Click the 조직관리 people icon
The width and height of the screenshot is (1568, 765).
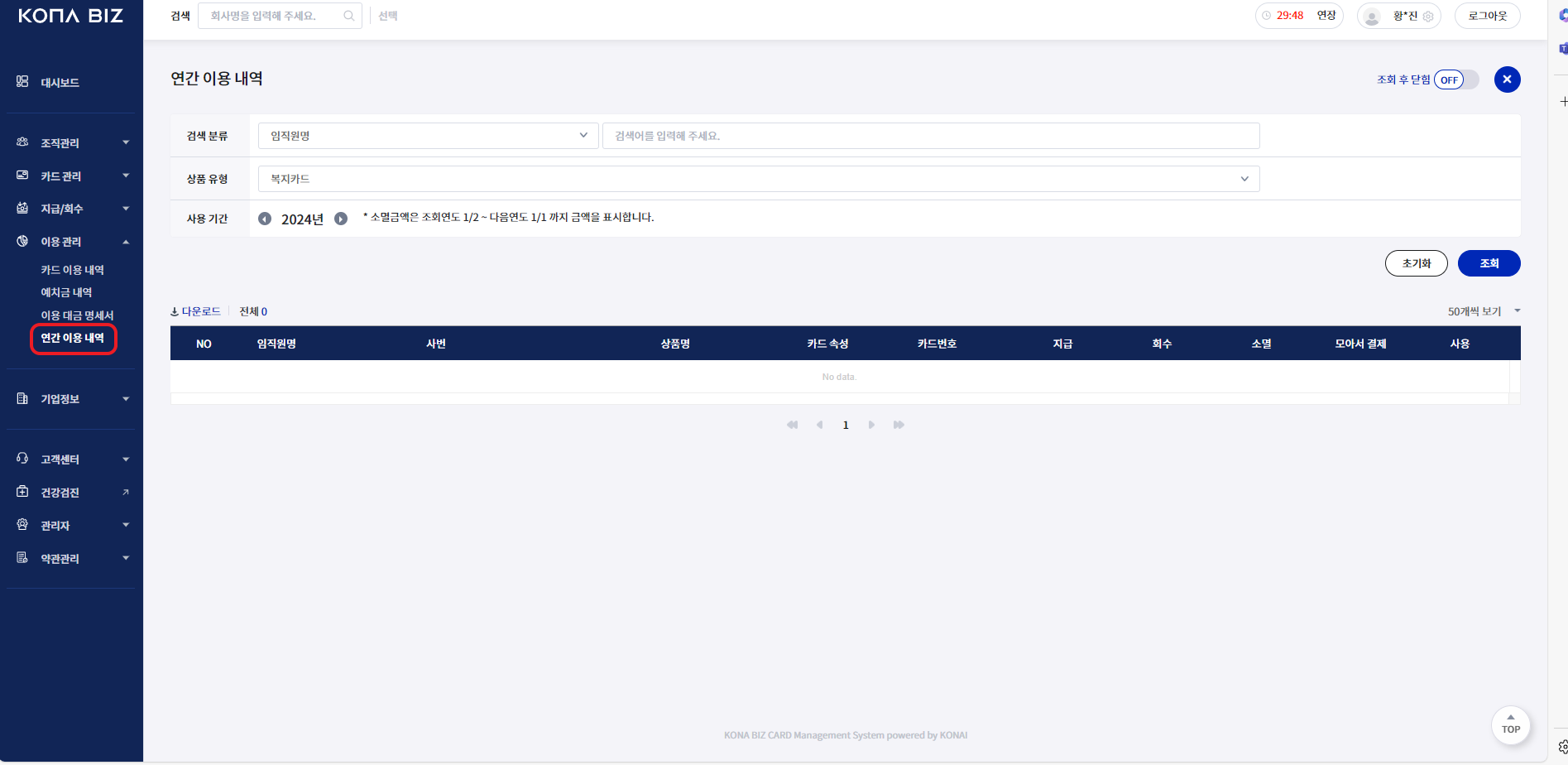point(22,142)
